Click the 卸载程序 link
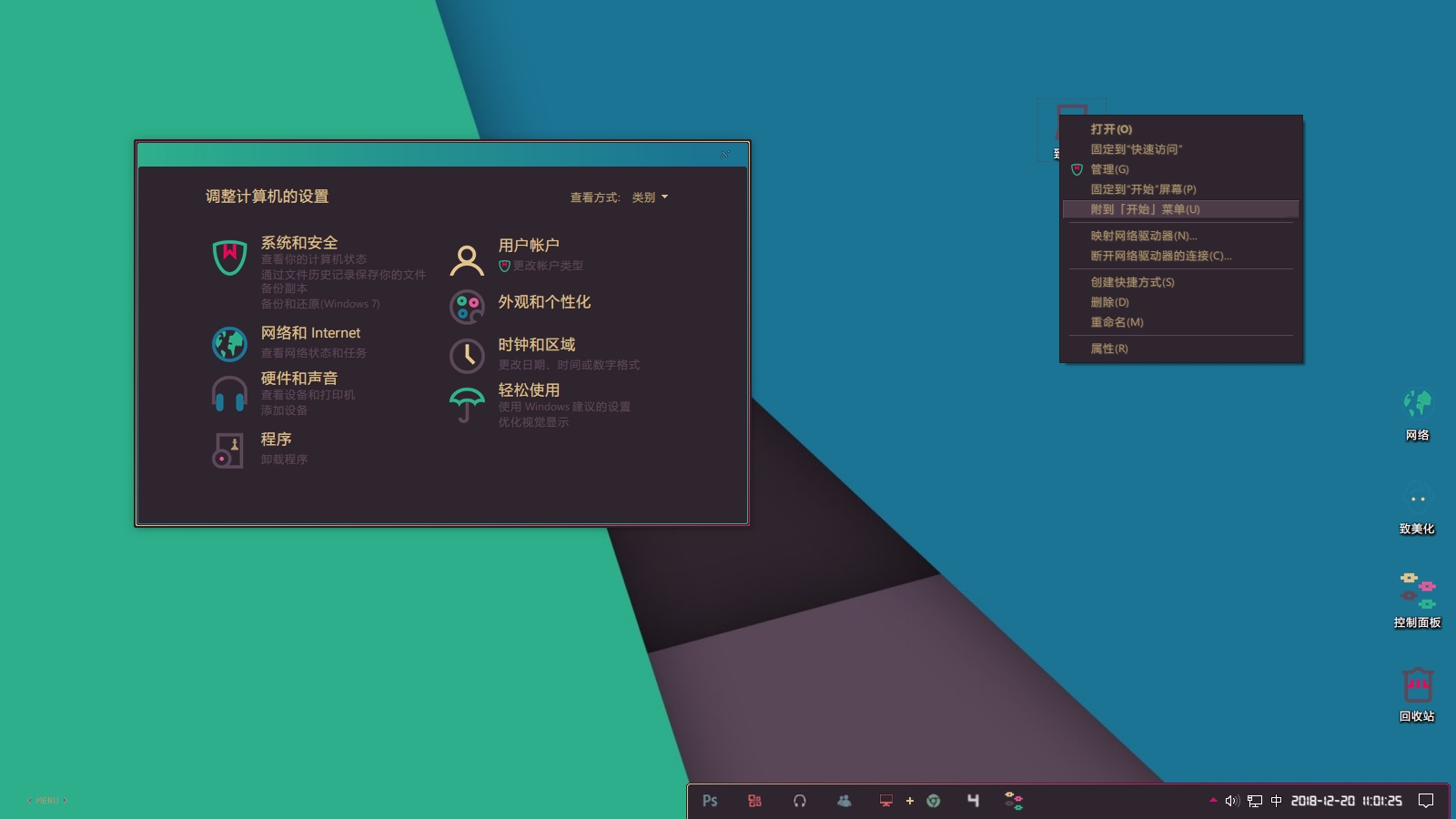1456x819 pixels. tap(284, 460)
